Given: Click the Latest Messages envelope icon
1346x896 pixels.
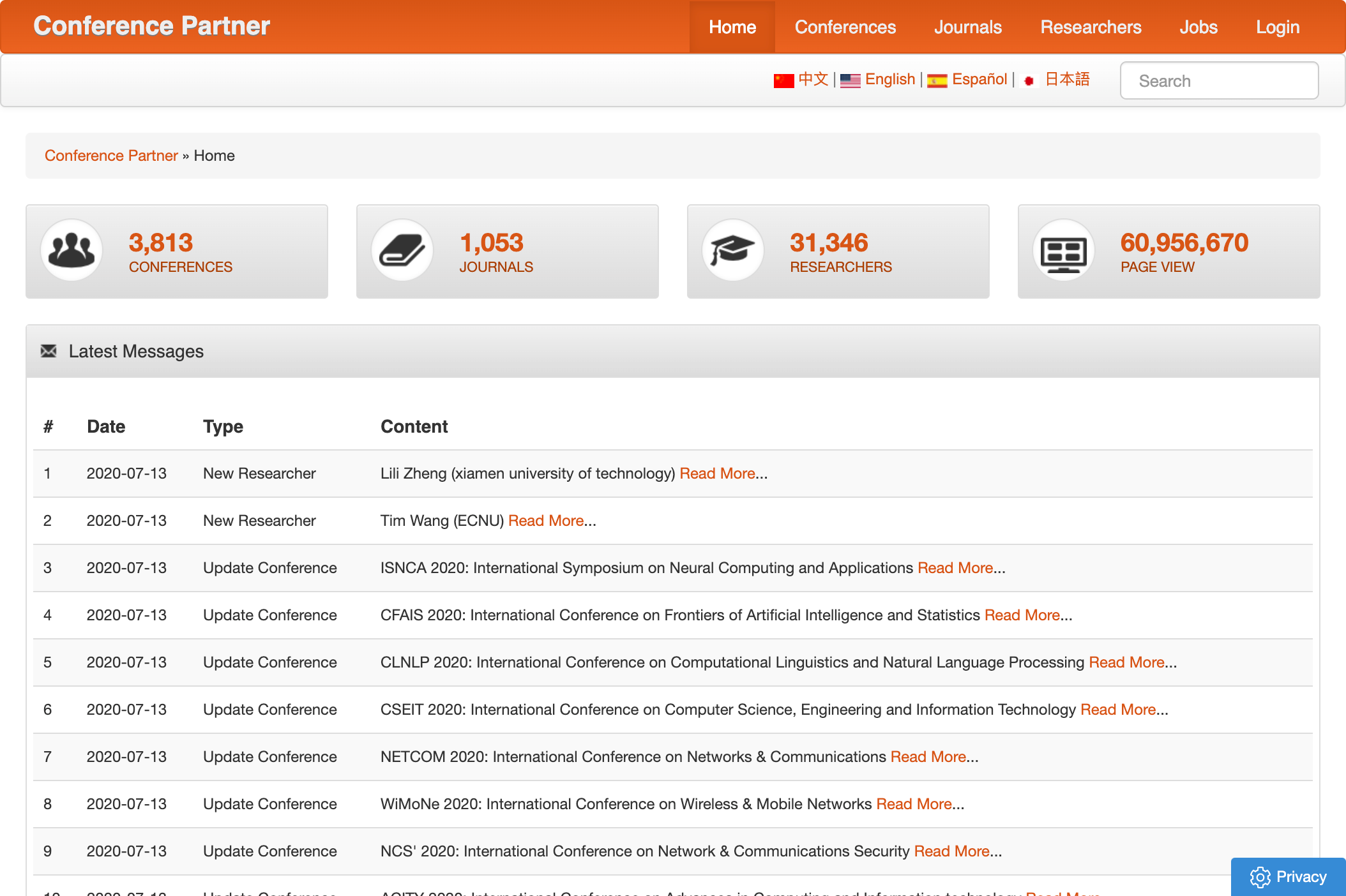Looking at the screenshot, I should point(49,351).
